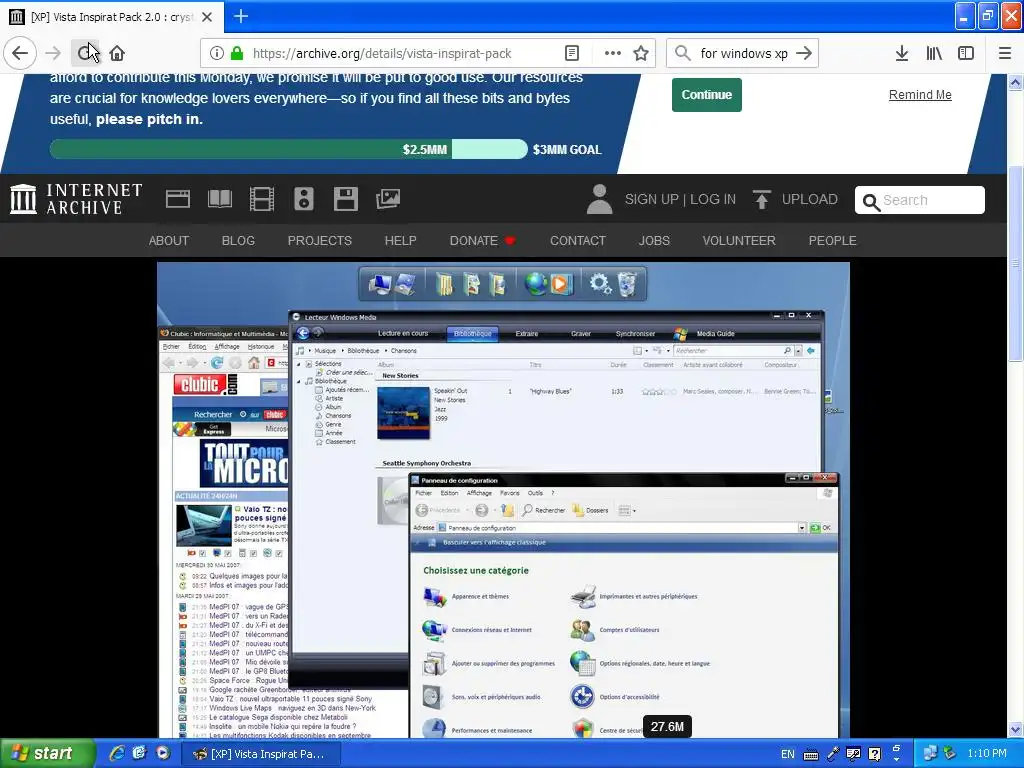1024x768 pixels.
Task: Open the PEOPLE menu item
Action: [x=832, y=240]
